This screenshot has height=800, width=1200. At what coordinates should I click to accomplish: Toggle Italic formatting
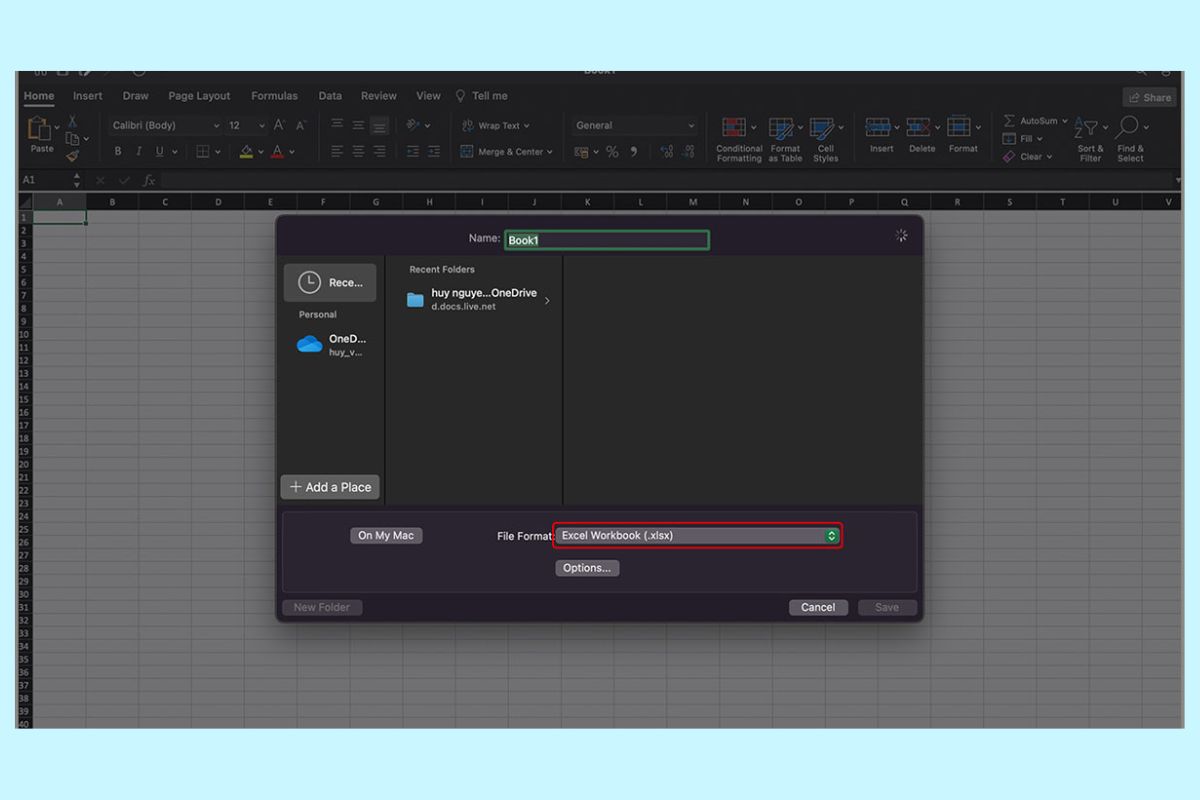139,152
